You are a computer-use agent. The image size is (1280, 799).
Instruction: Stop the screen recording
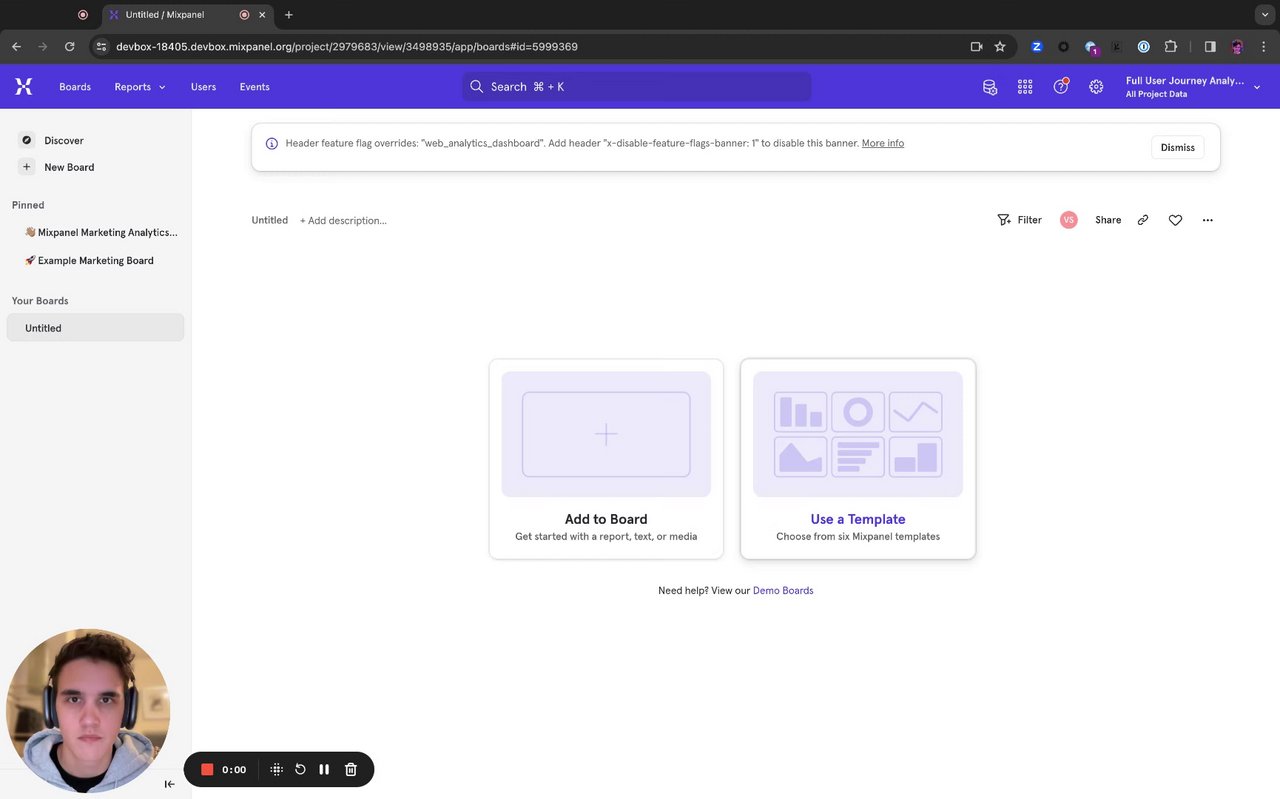(207, 769)
